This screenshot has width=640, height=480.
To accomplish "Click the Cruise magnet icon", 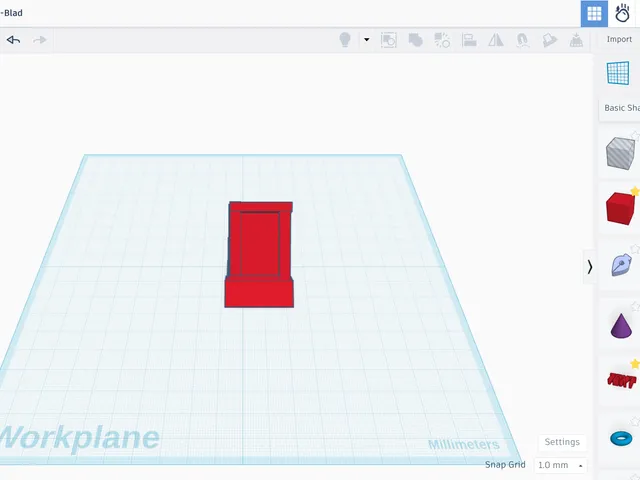I will pos(523,40).
